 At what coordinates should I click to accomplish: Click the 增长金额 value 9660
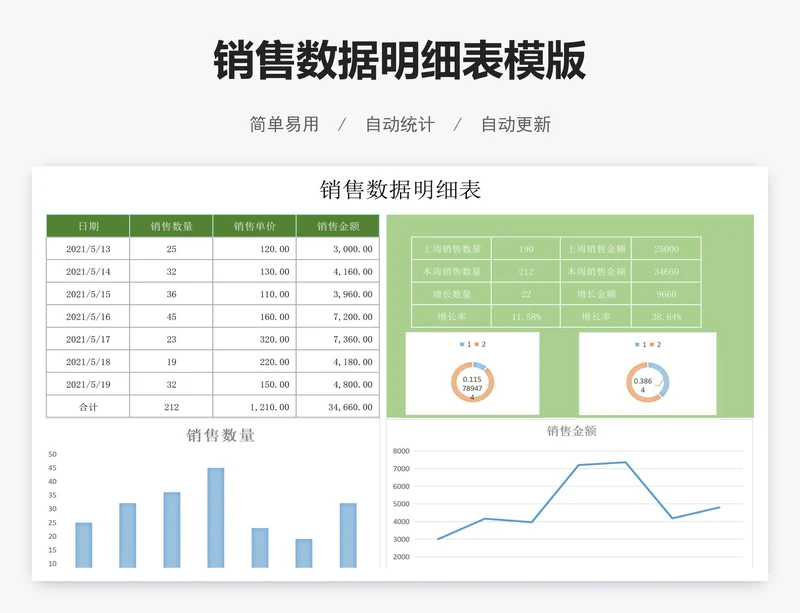(666, 294)
